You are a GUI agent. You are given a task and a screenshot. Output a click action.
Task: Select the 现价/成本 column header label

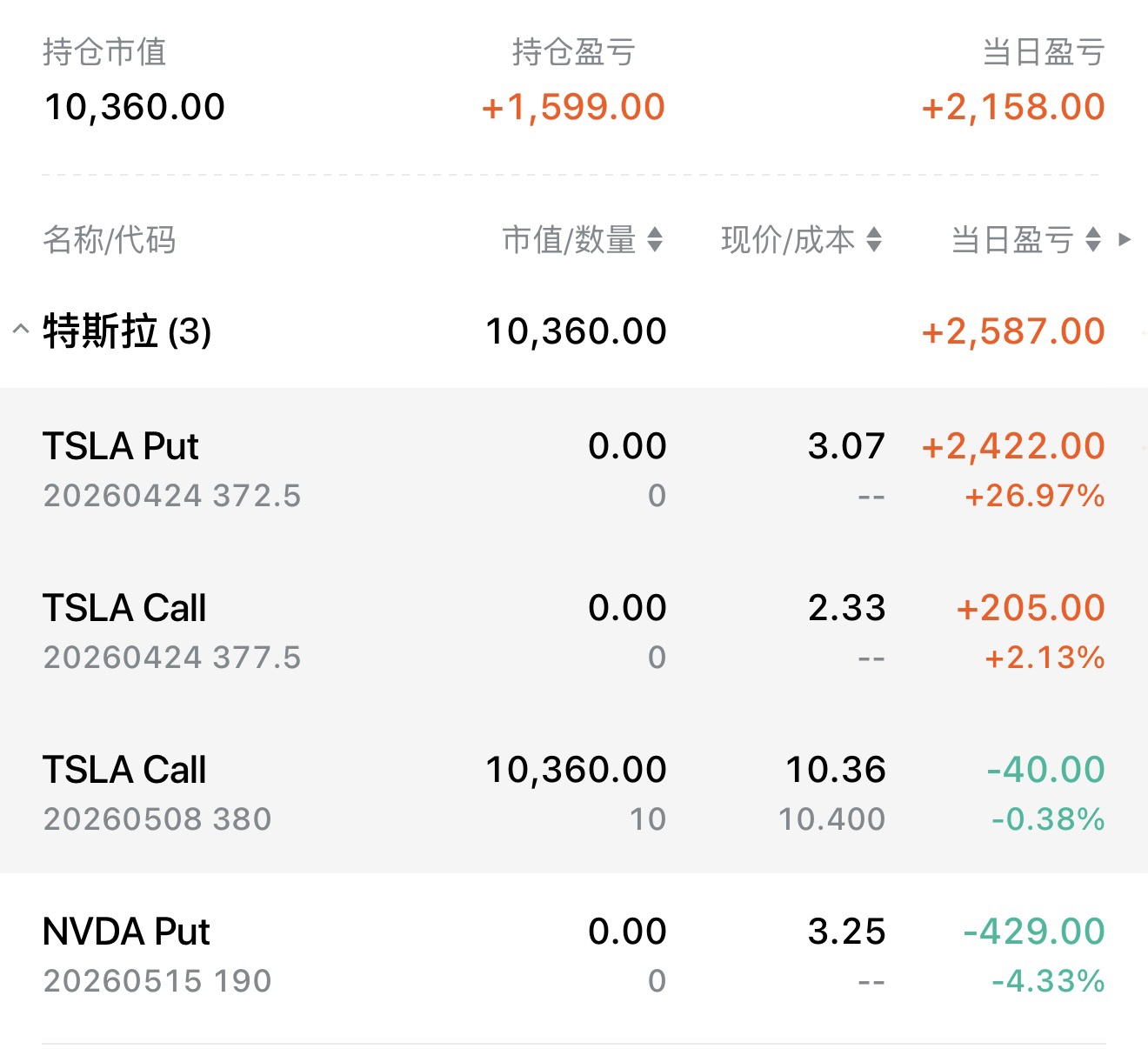click(788, 239)
